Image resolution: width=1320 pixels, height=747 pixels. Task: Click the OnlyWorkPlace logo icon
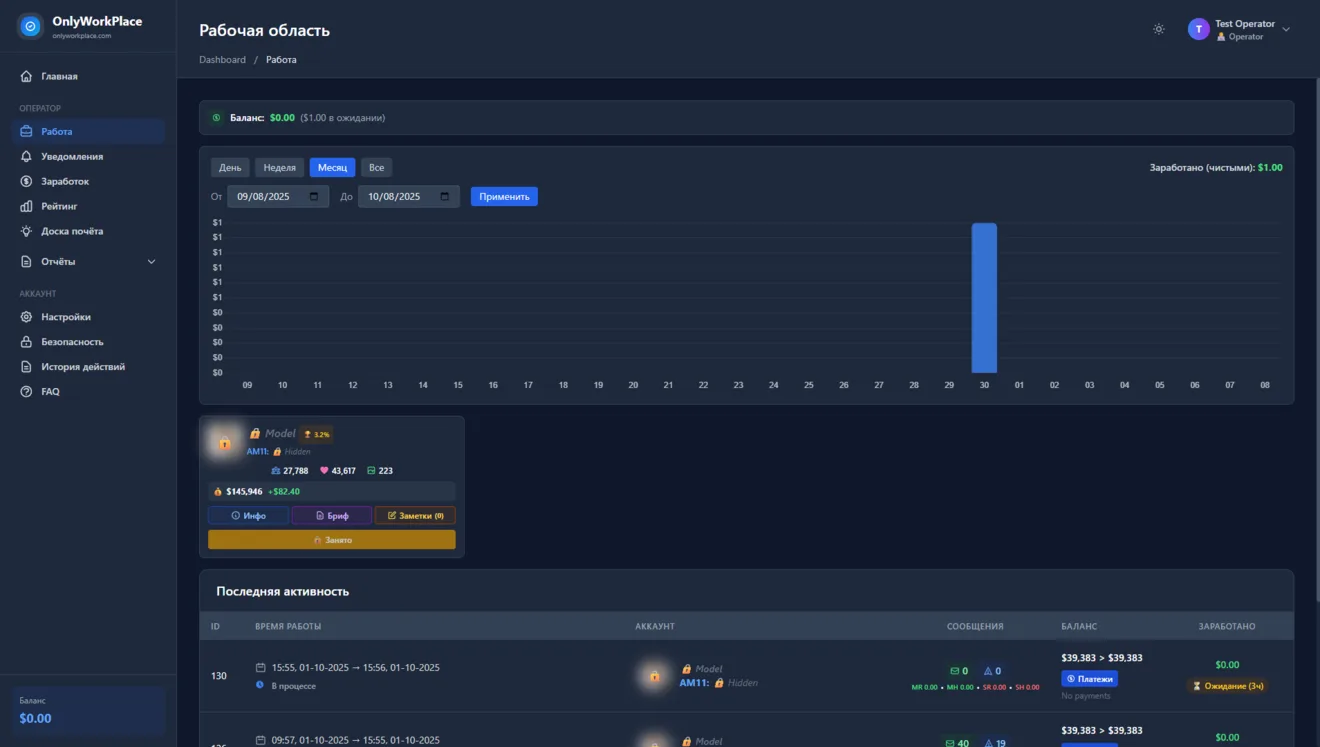pyautogui.click(x=31, y=27)
